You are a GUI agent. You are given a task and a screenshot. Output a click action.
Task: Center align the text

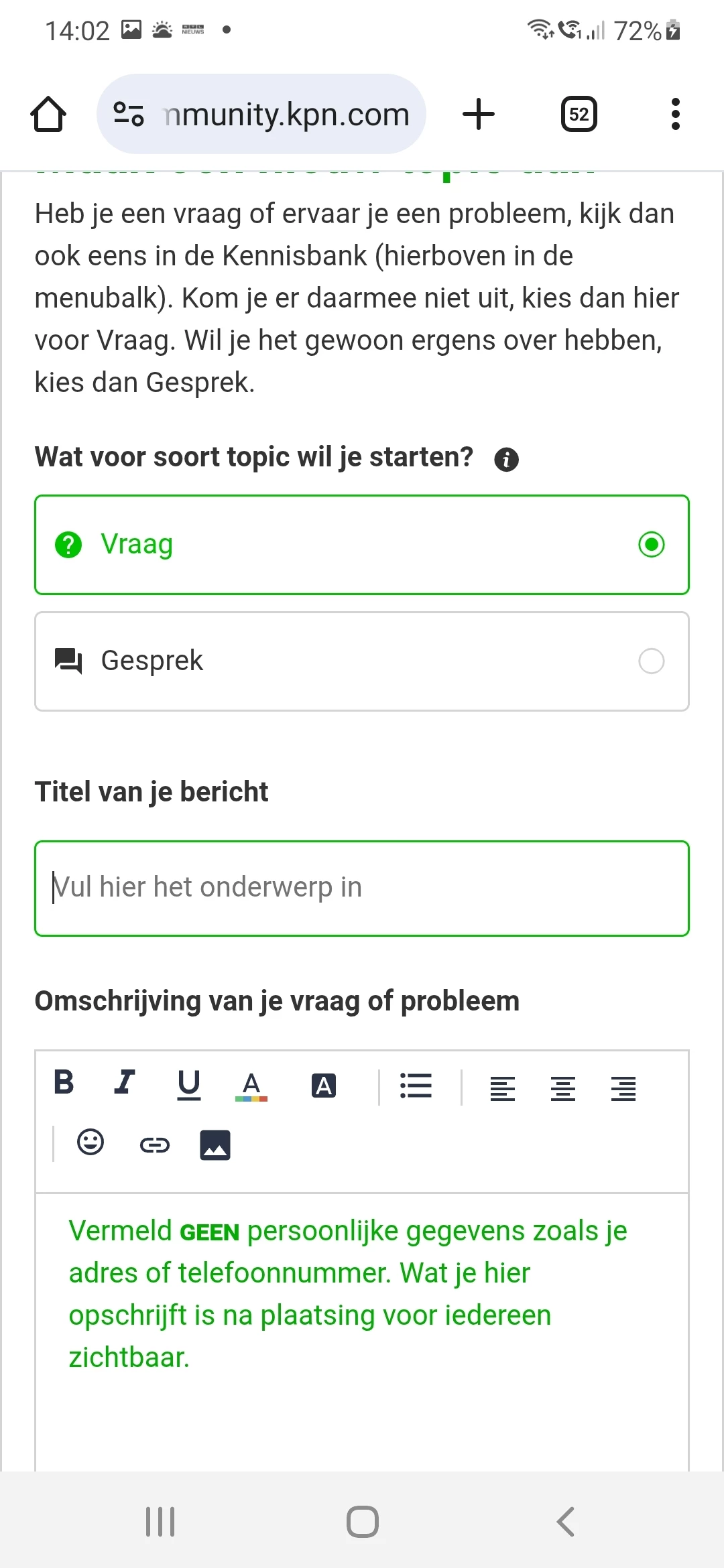[563, 1088]
